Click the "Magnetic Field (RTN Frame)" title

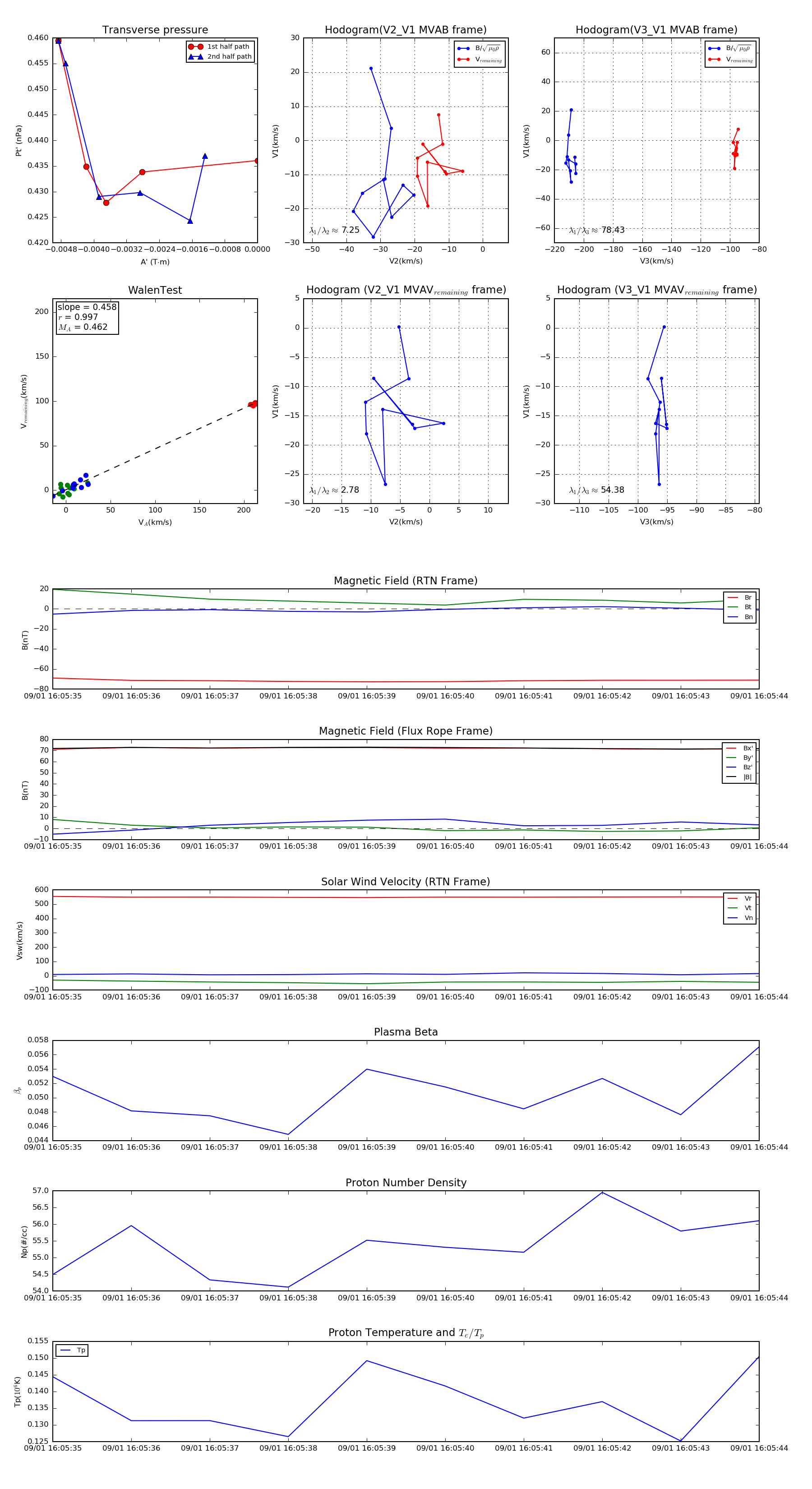tap(406, 581)
